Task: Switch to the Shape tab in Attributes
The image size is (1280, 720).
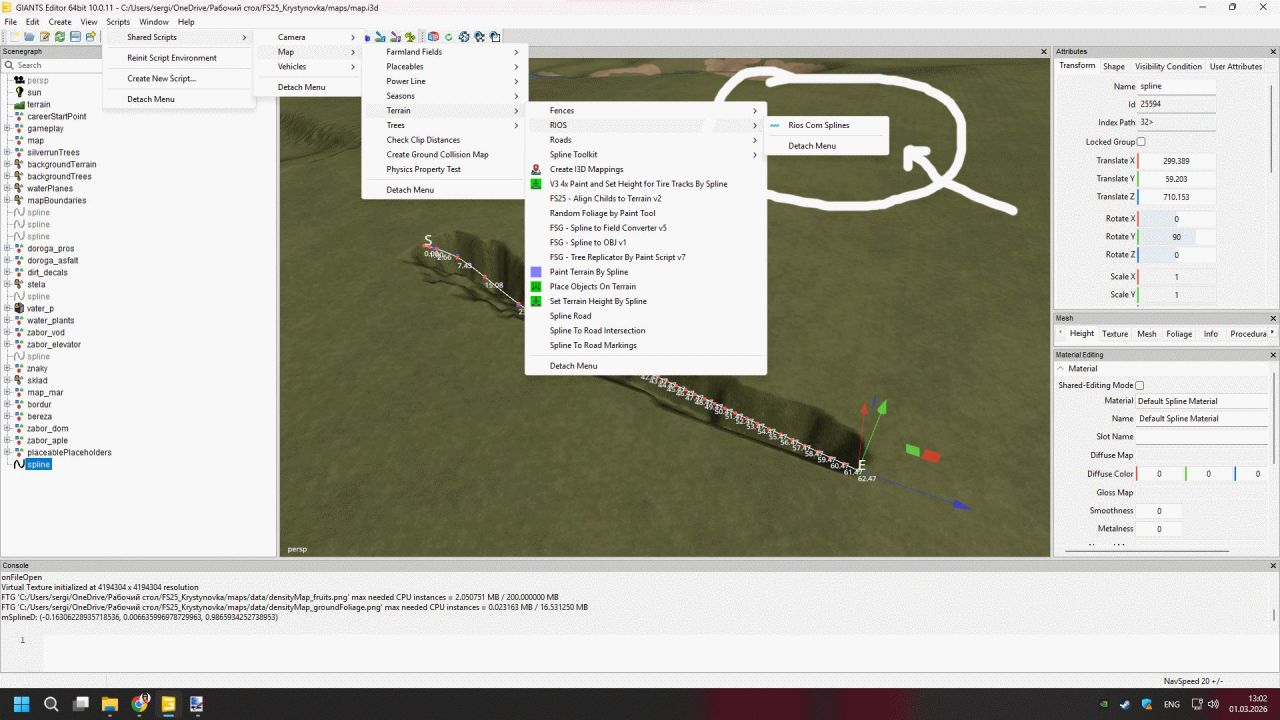Action: click(1114, 66)
